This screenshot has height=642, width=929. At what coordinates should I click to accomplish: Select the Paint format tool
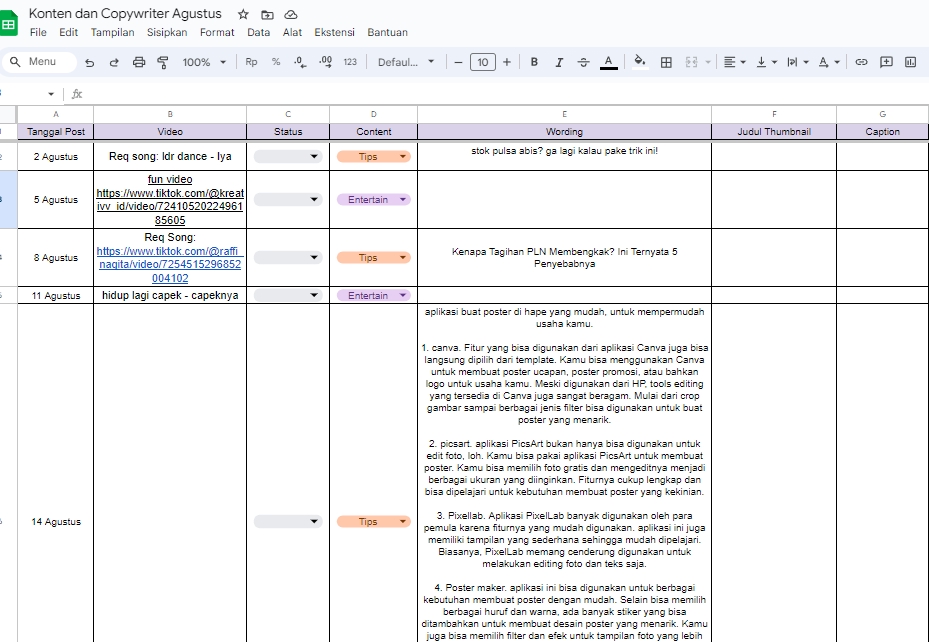[162, 62]
